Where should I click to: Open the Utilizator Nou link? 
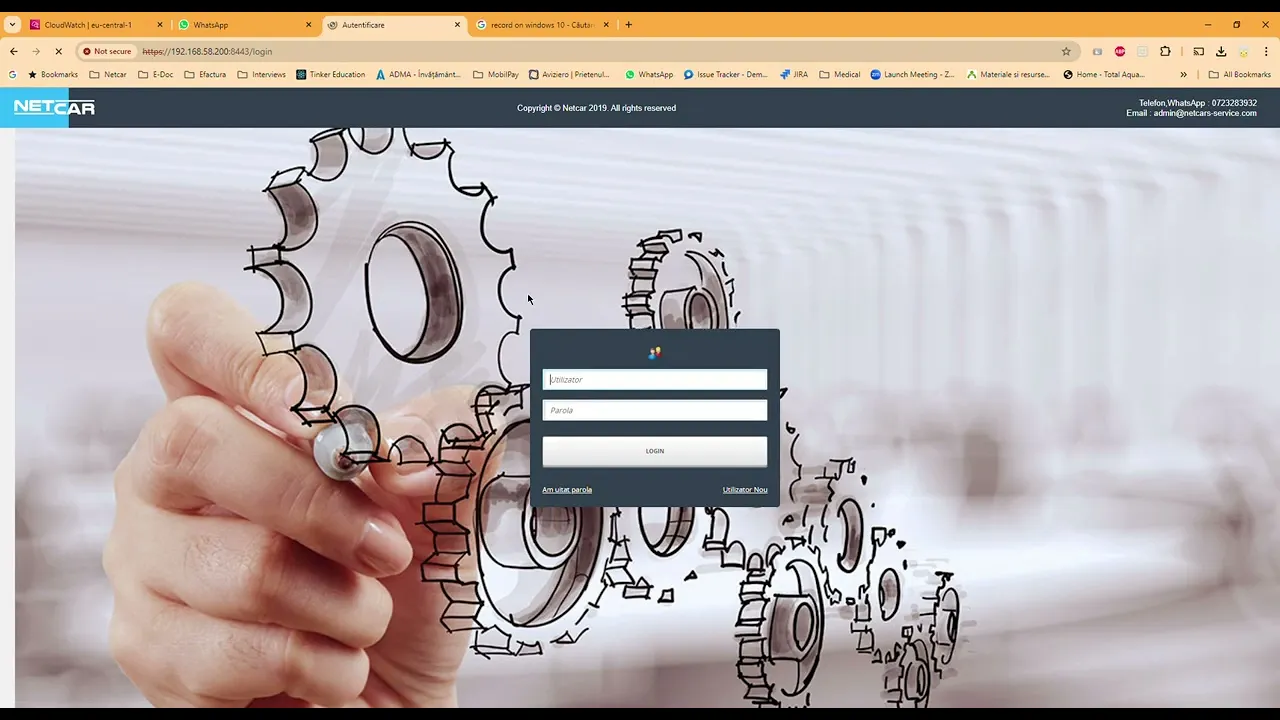[745, 490]
